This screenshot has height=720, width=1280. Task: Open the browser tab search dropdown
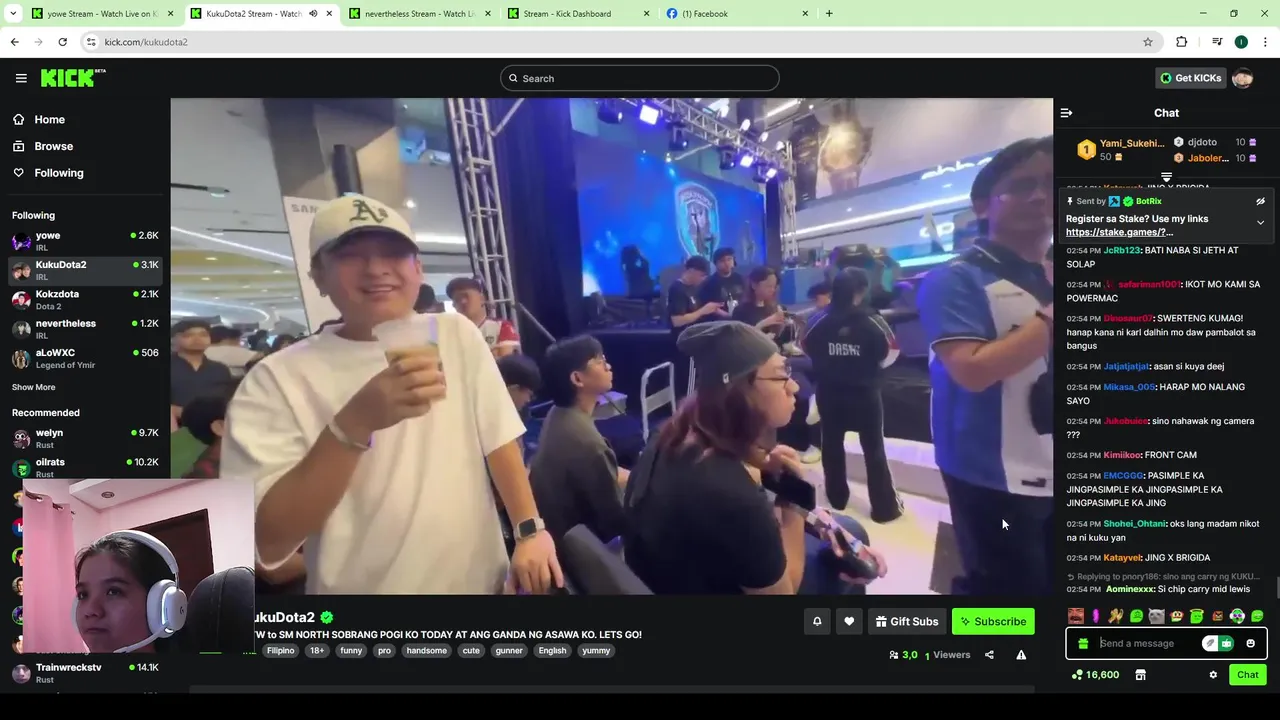coord(13,14)
